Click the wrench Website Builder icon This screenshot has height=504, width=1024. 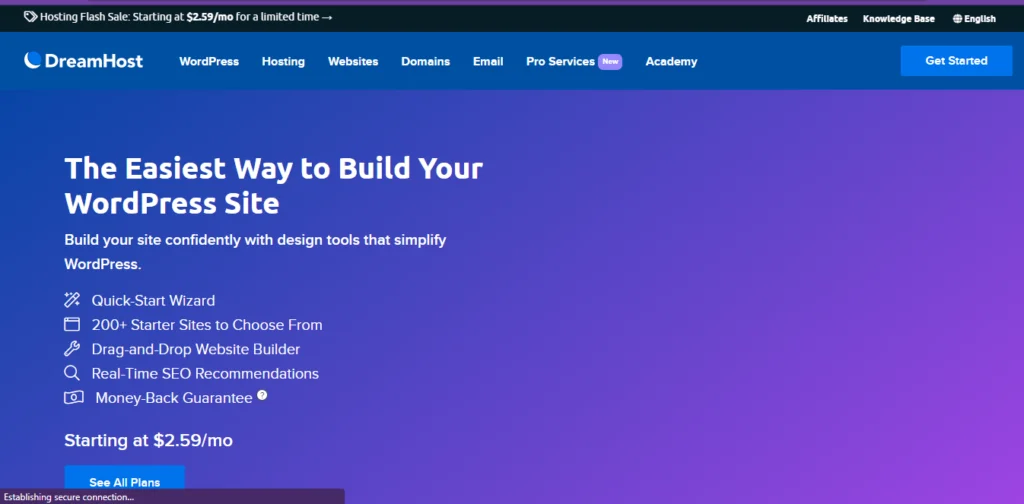(72, 349)
